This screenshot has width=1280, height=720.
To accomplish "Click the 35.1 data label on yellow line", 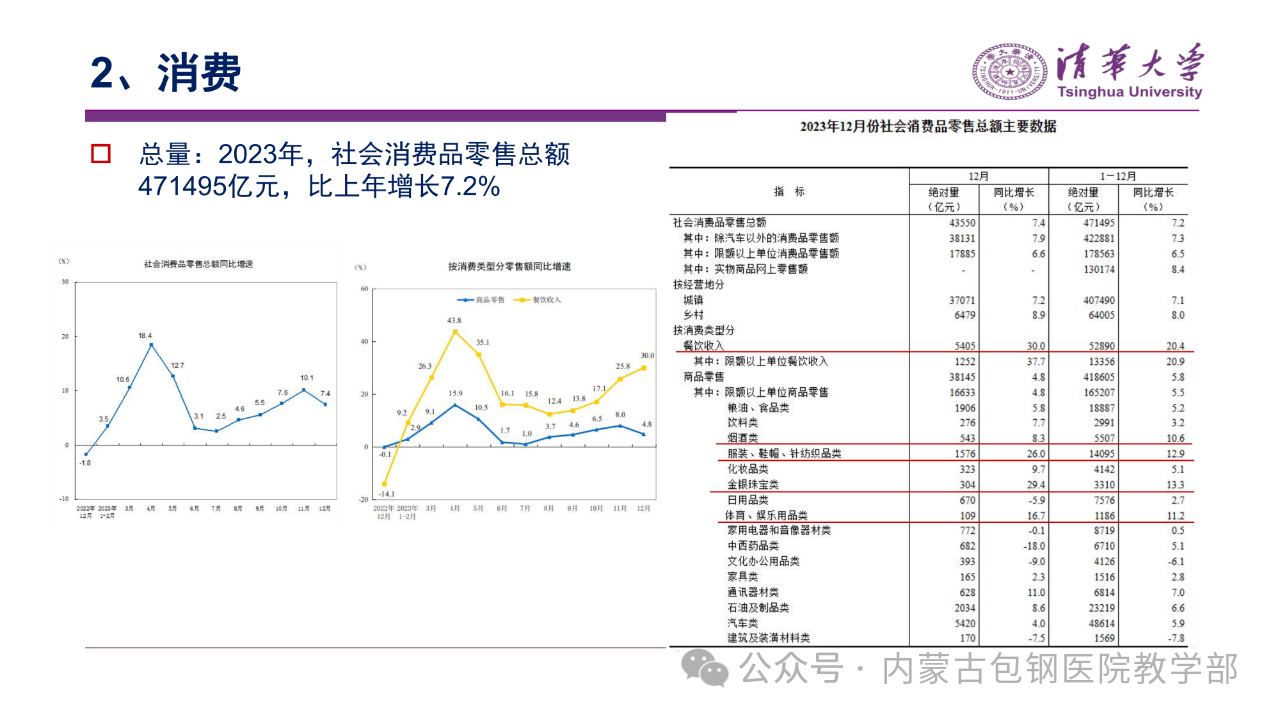I will point(484,342).
